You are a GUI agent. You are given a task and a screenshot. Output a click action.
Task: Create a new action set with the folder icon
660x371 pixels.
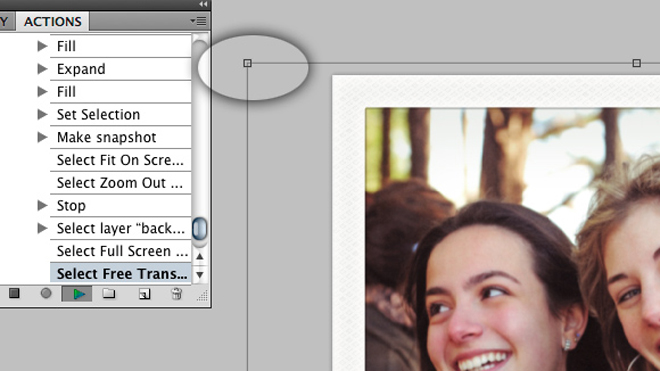click(x=109, y=293)
